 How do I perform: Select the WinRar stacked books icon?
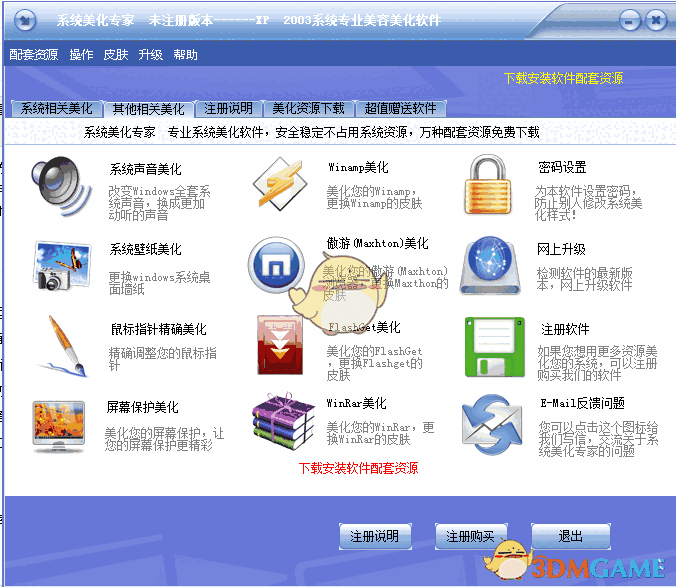283,421
